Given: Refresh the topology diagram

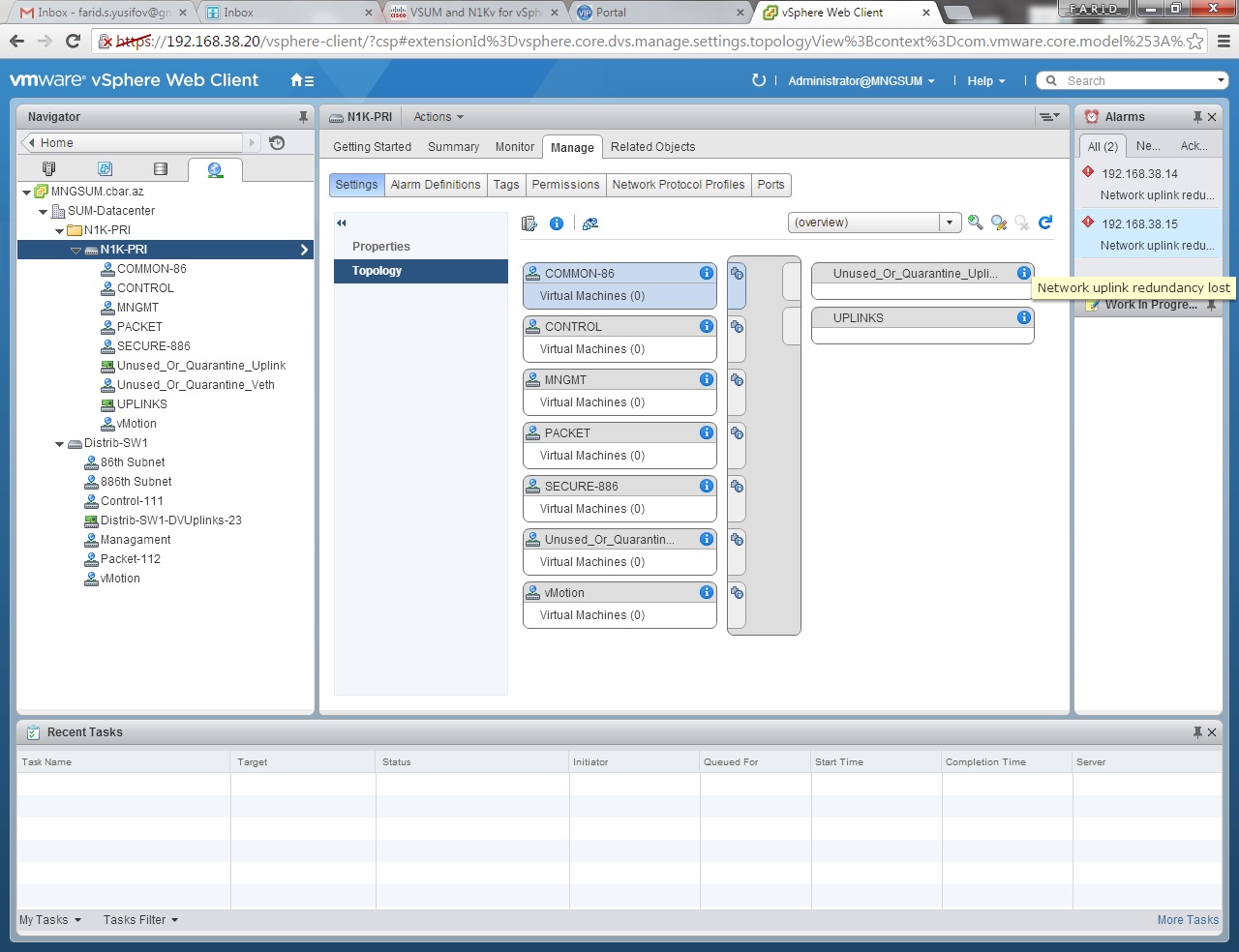Looking at the screenshot, I should 1045,223.
